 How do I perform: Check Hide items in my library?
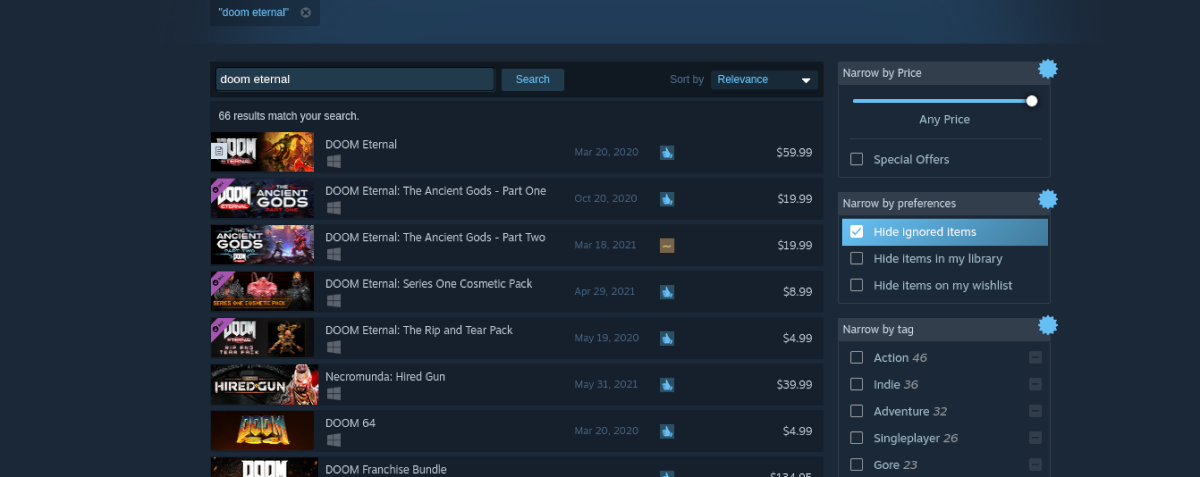[856, 258]
